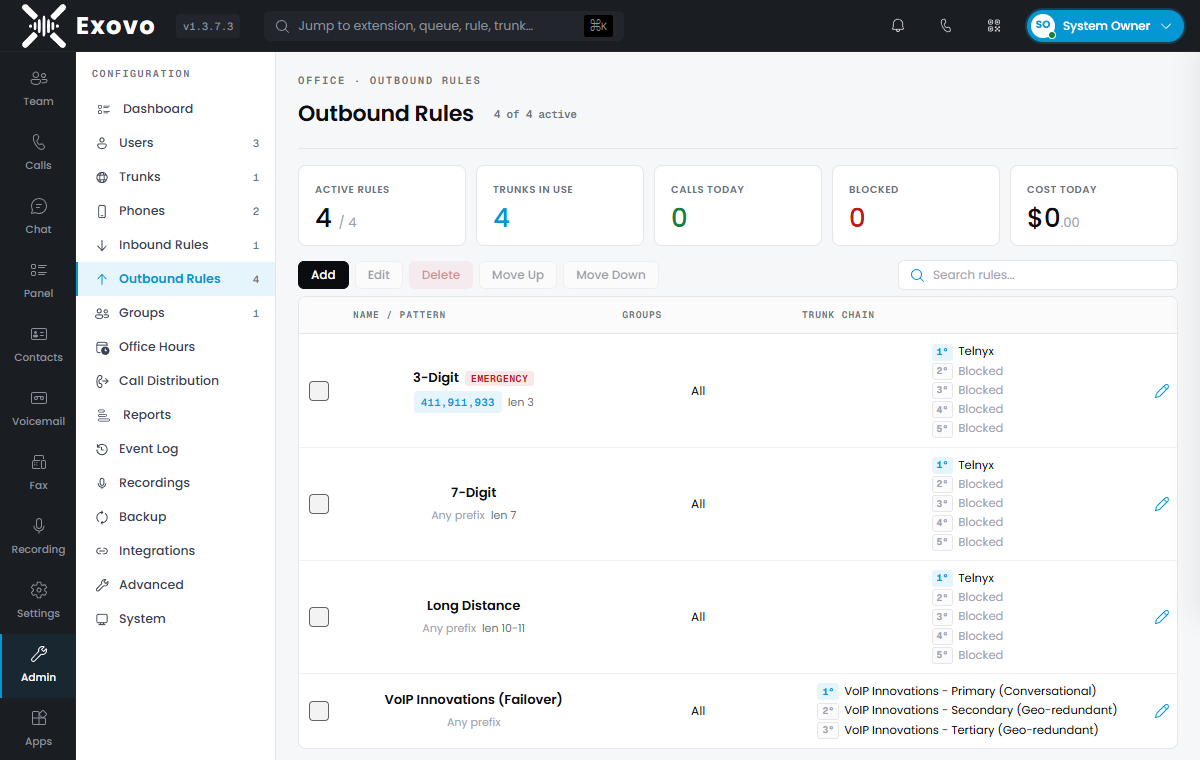This screenshot has height=760, width=1200.
Task: Open the Team section in left rail
Action: (x=38, y=88)
